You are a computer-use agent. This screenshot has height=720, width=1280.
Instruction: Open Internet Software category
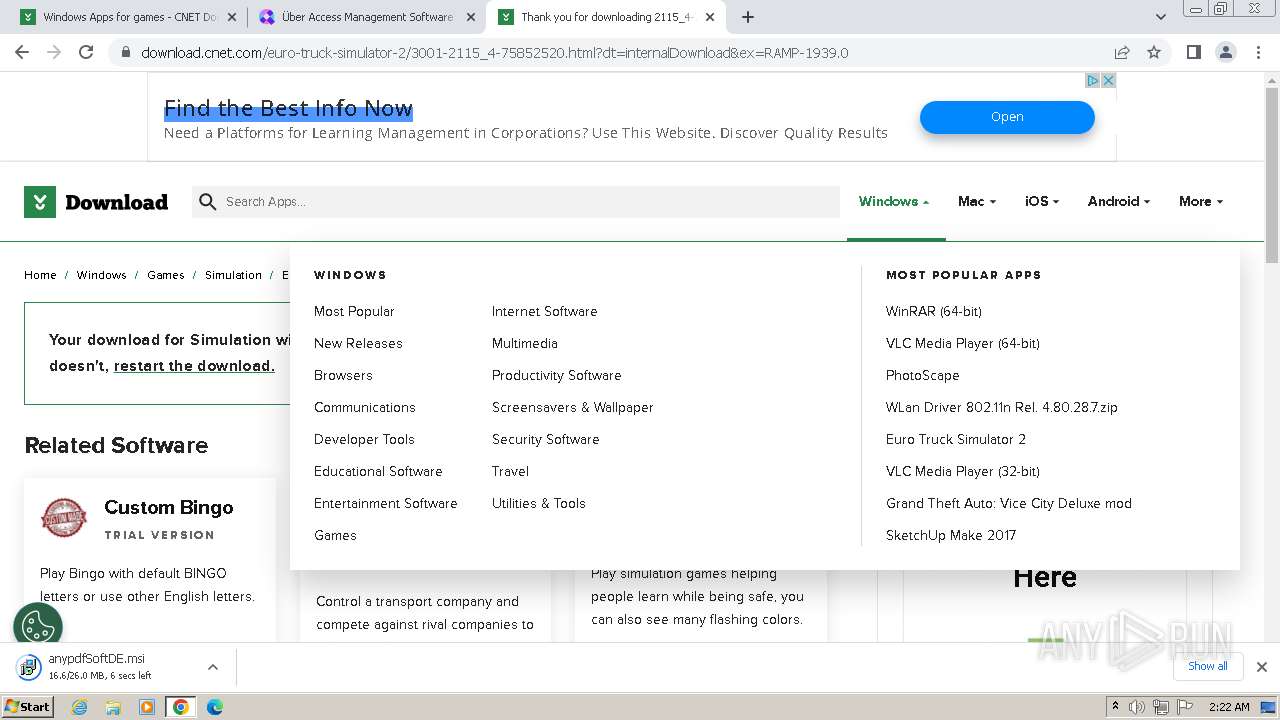(544, 311)
